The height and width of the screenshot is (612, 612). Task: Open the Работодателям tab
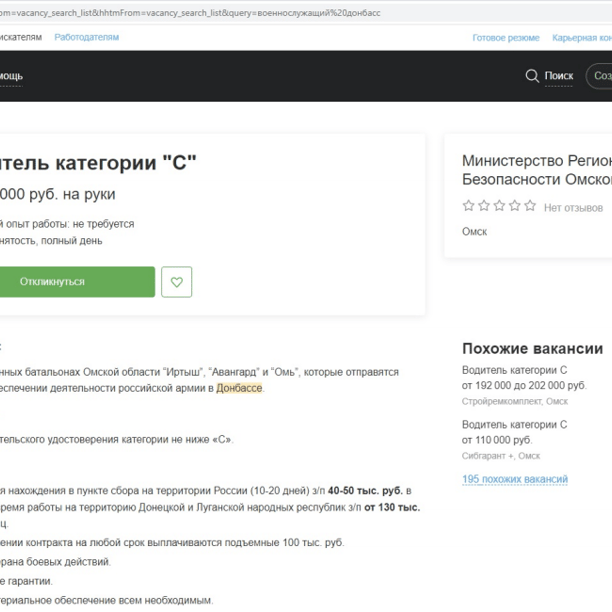(x=87, y=37)
